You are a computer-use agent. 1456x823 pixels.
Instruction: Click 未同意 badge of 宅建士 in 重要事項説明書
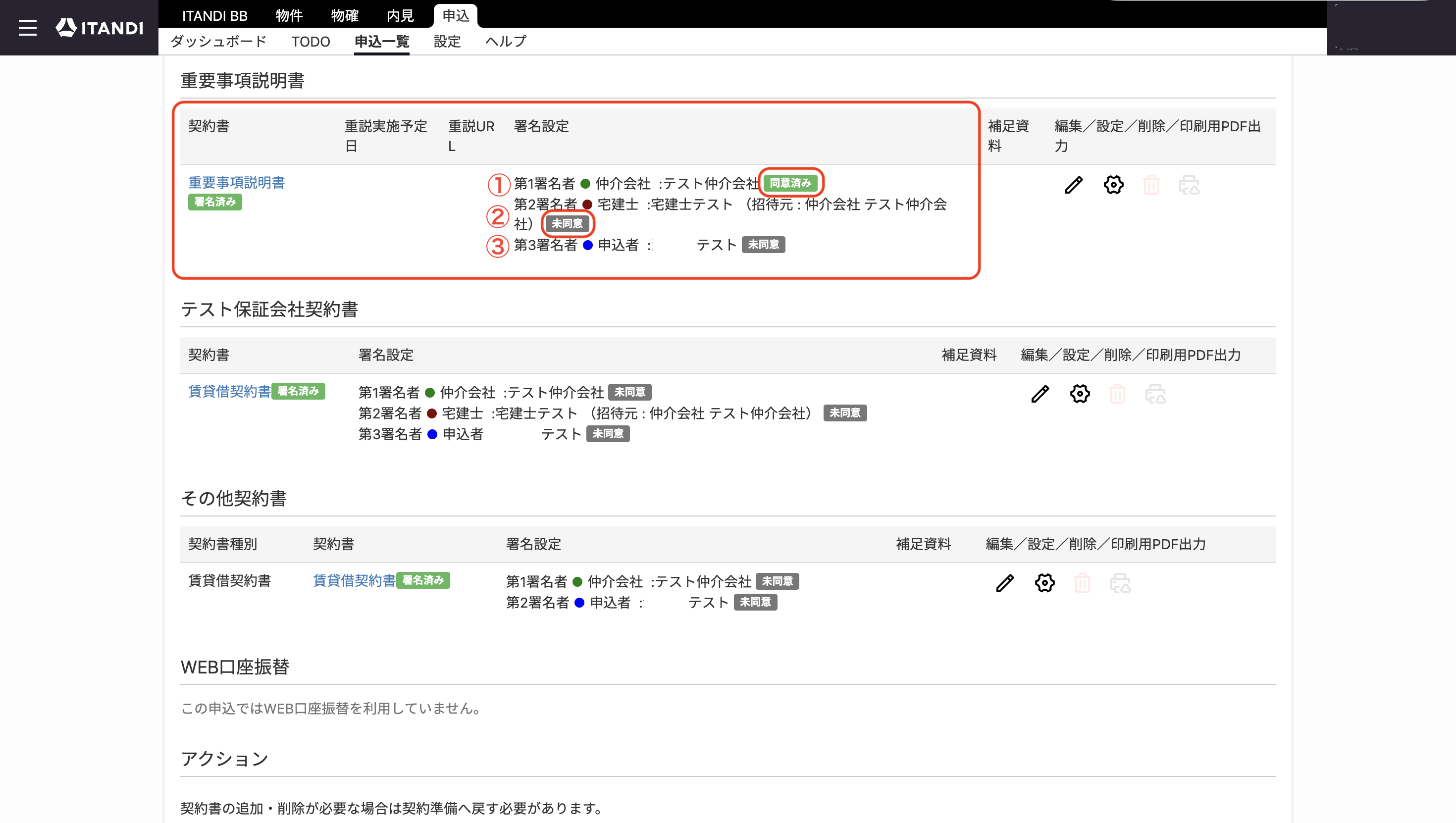567,224
